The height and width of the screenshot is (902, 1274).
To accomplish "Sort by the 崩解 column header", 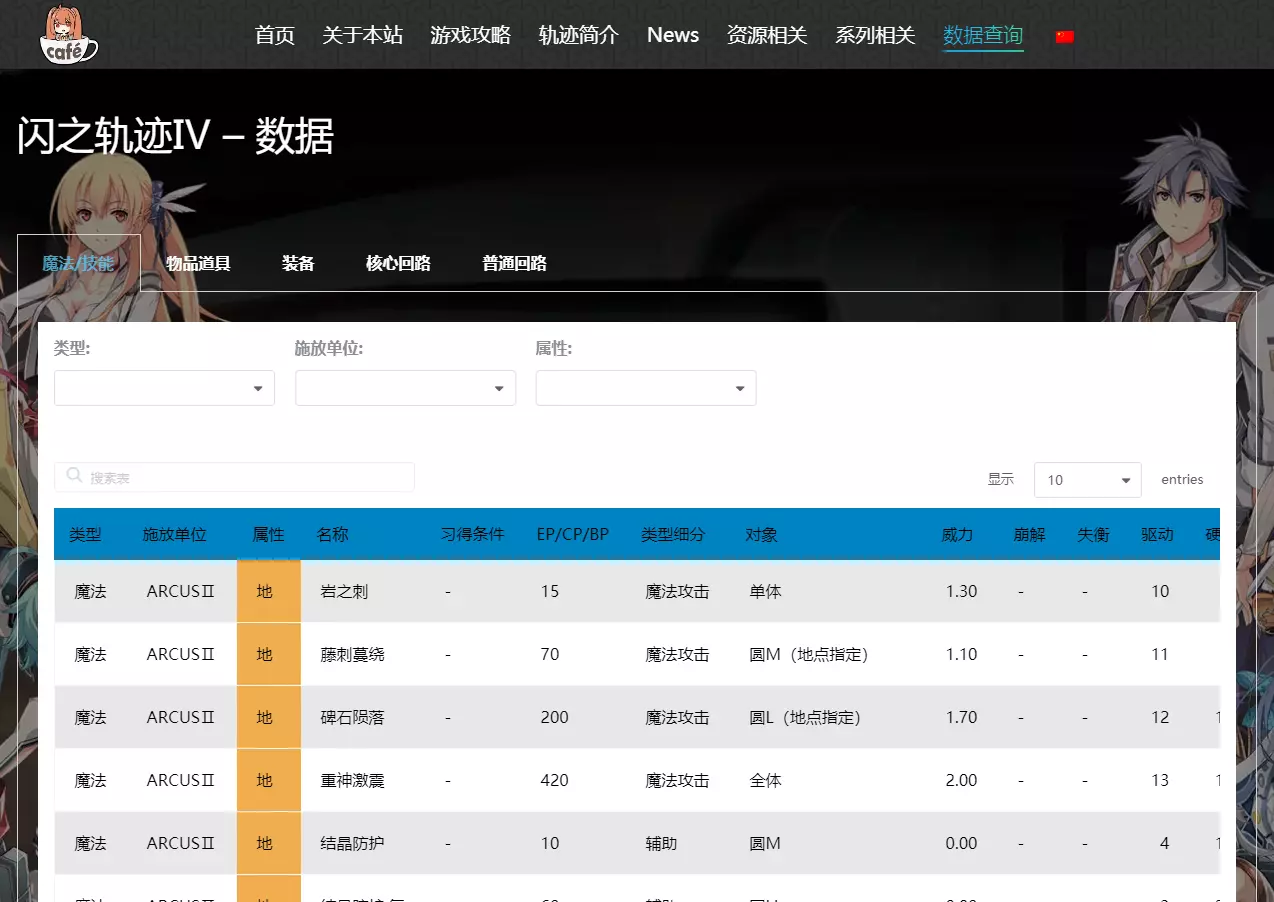I will pos(1029,535).
